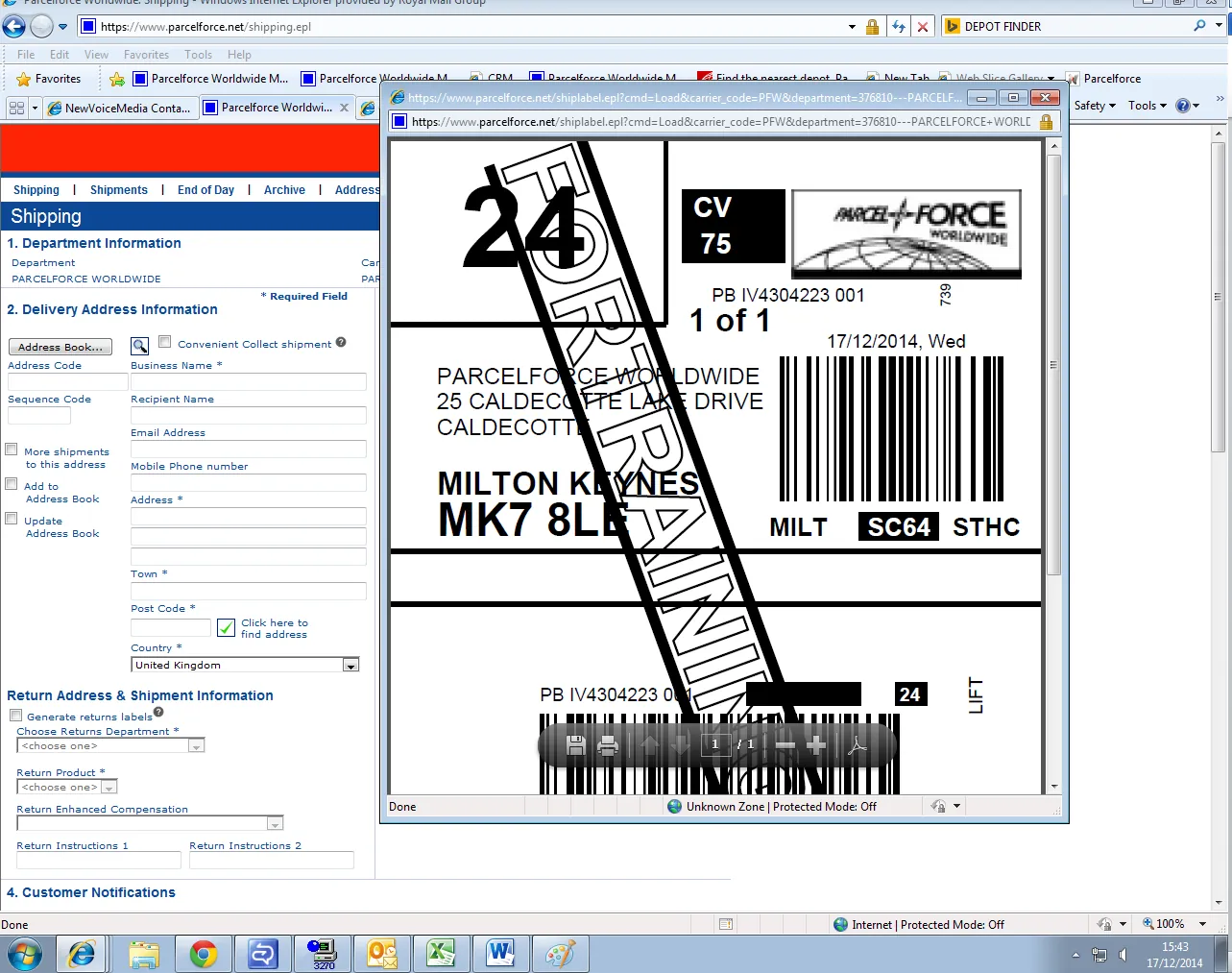This screenshot has width=1232, height=973.
Task: Open the Archive navigation link
Action: point(284,190)
